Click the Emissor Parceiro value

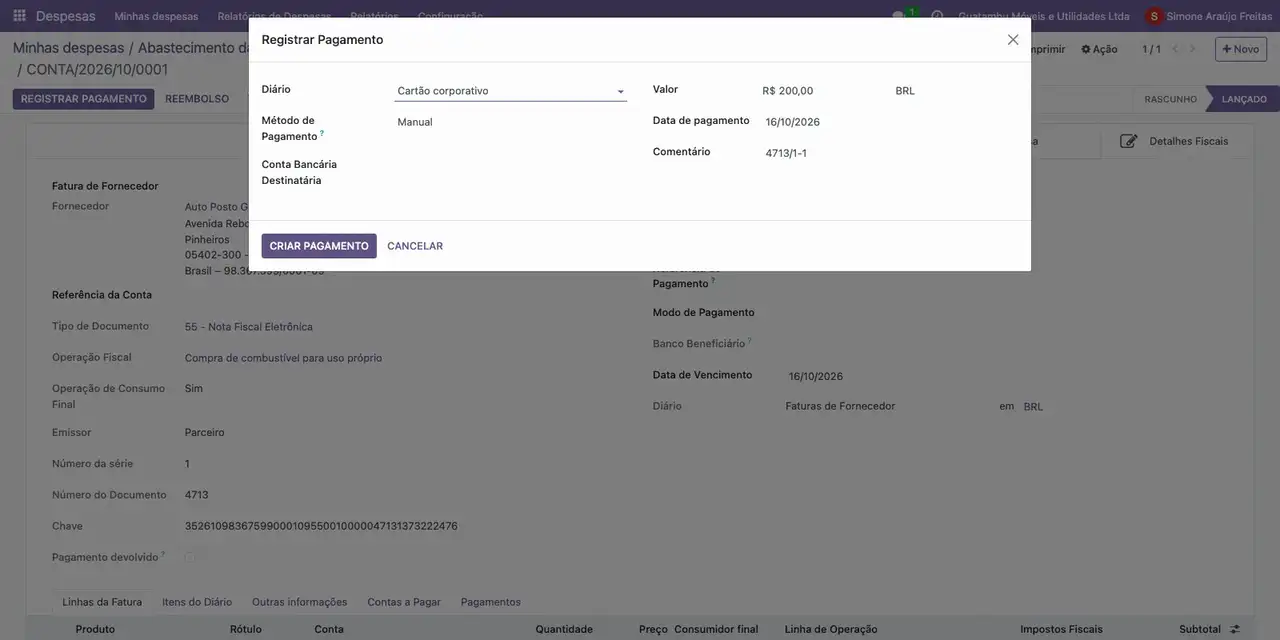205,433
